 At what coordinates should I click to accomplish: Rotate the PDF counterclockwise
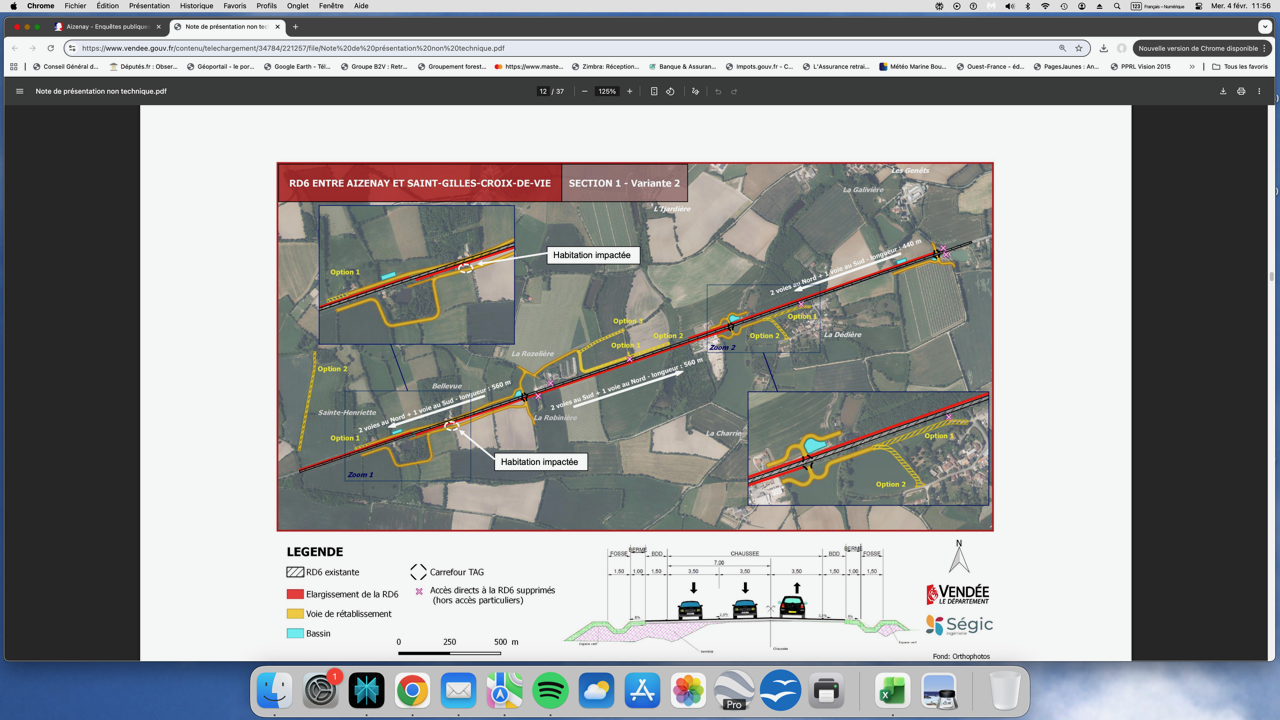(x=671, y=91)
